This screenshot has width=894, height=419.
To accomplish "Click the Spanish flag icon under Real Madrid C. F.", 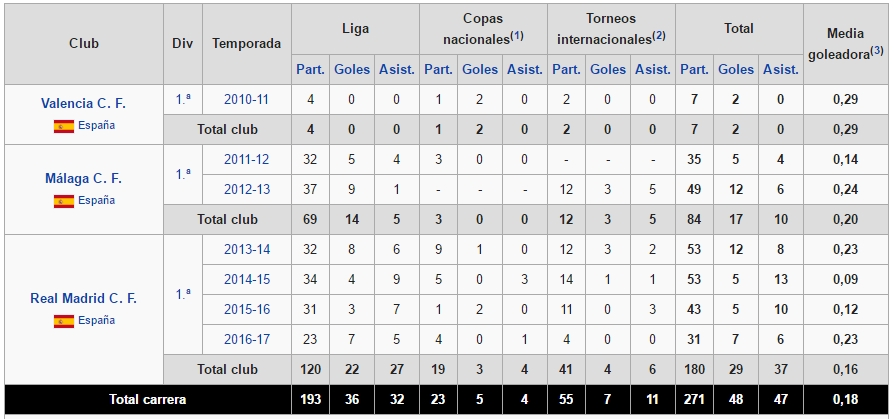I will (x=64, y=321).
